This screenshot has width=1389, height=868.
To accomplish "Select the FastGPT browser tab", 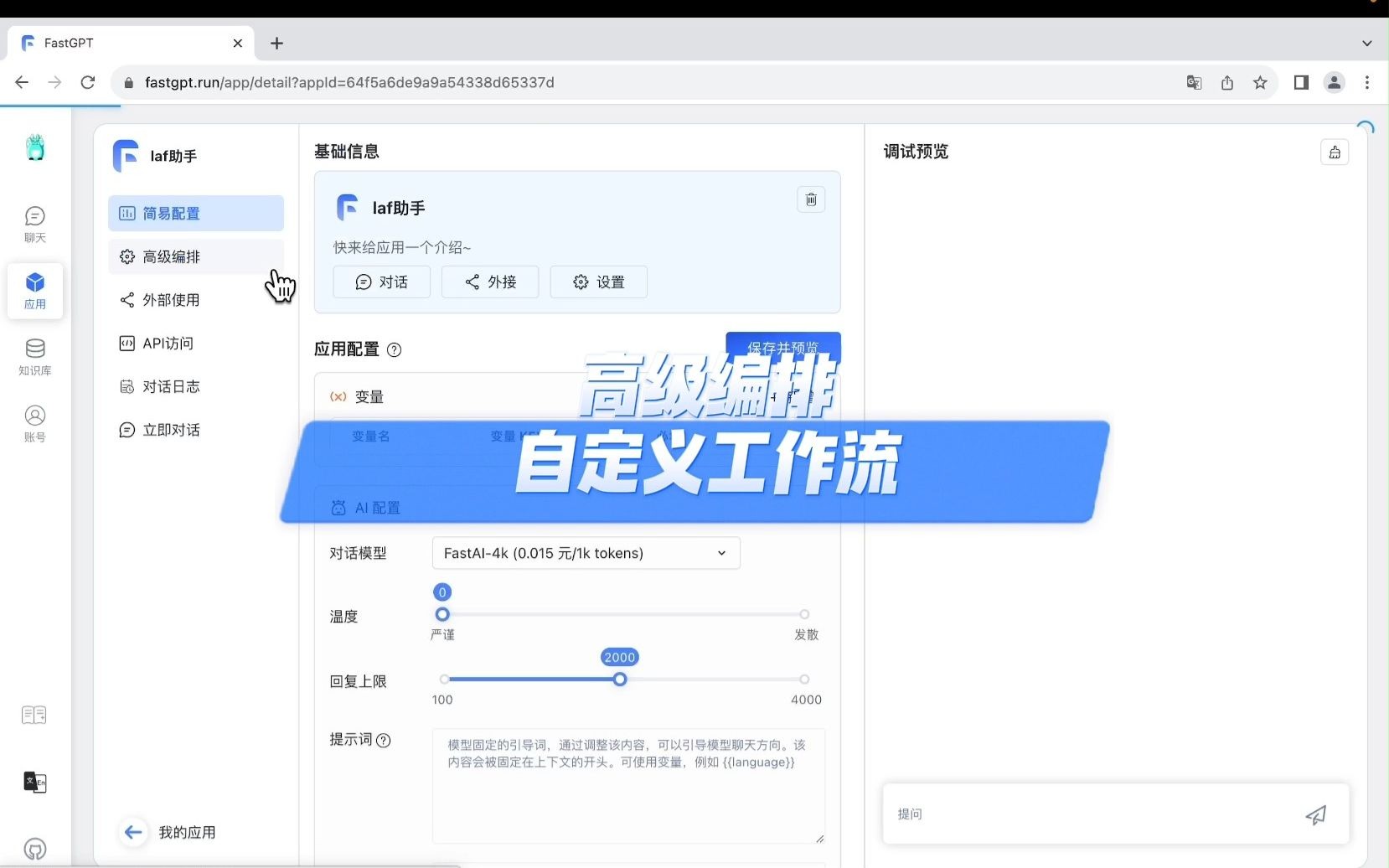I will click(130, 43).
